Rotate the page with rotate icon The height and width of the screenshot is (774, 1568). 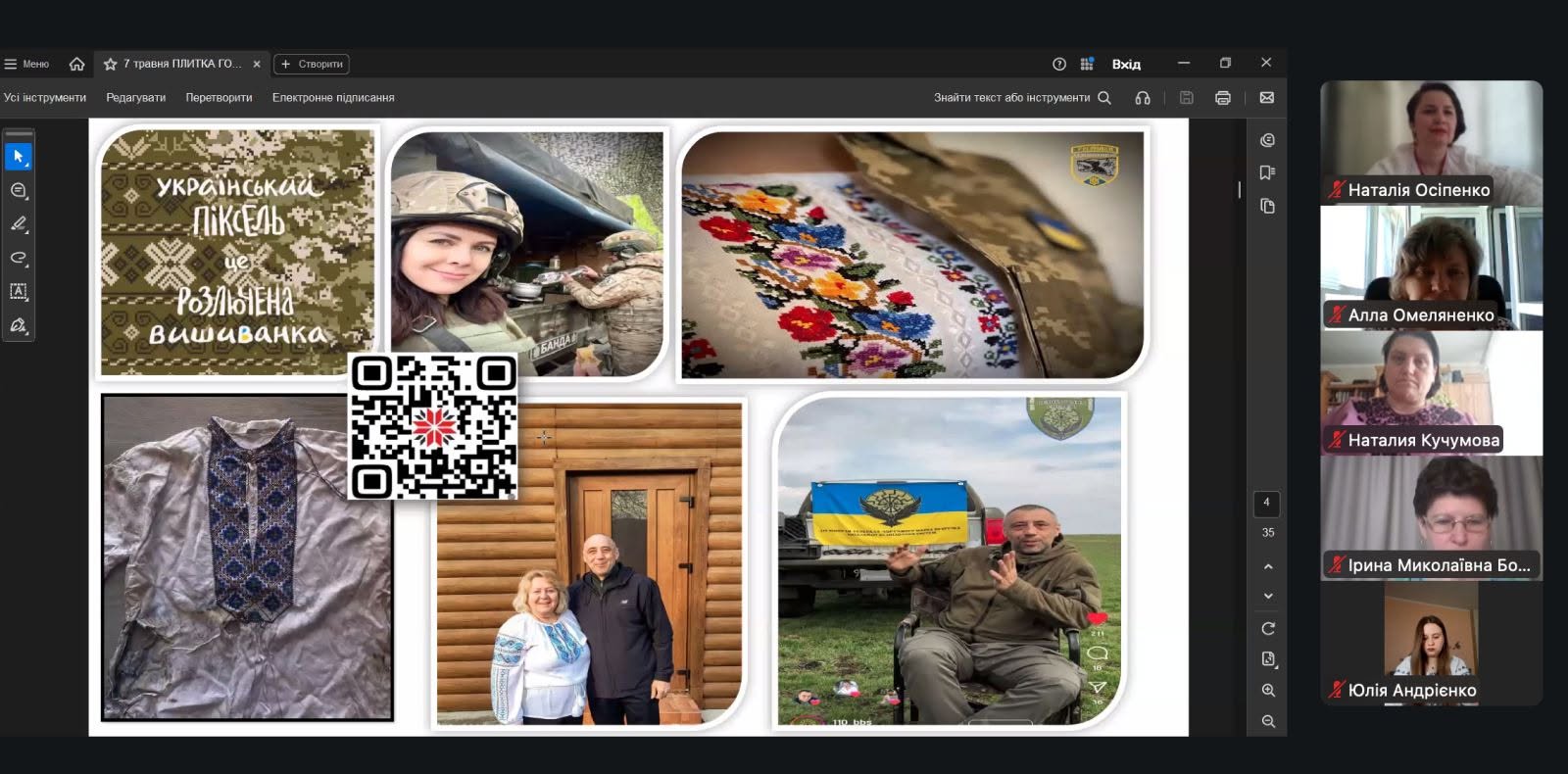pyautogui.click(x=1268, y=629)
